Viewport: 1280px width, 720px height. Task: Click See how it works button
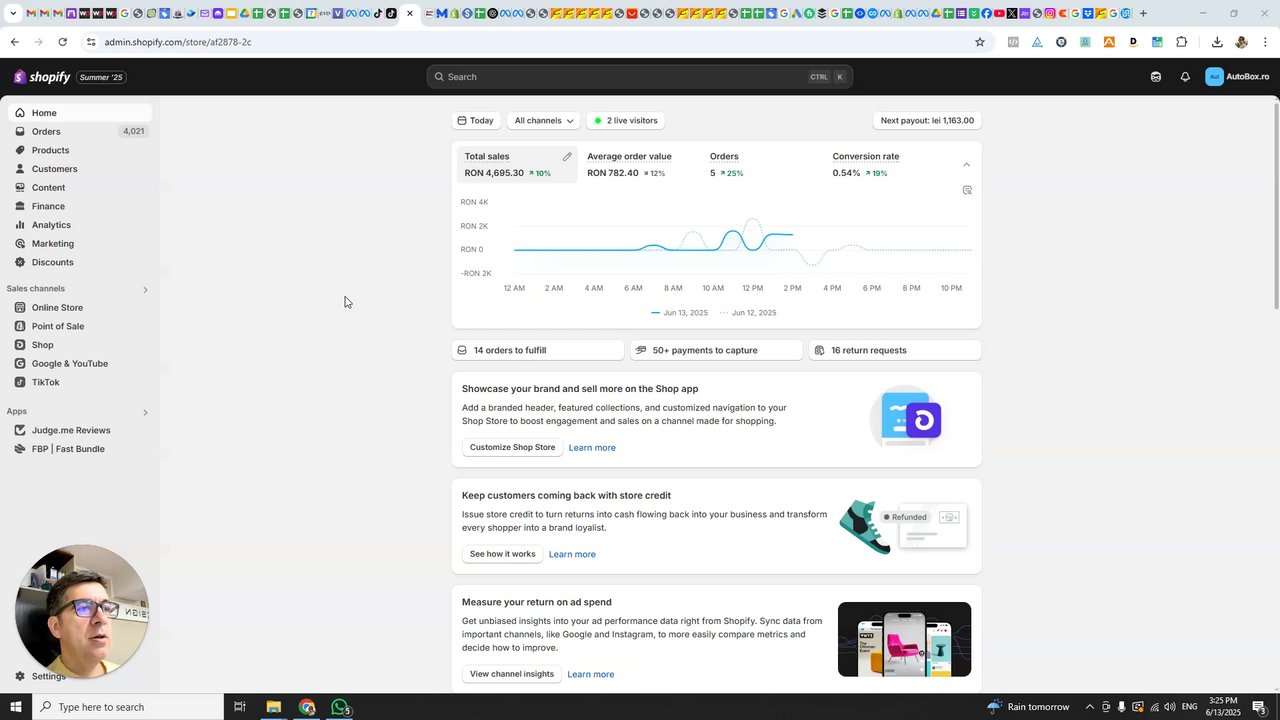(502, 554)
